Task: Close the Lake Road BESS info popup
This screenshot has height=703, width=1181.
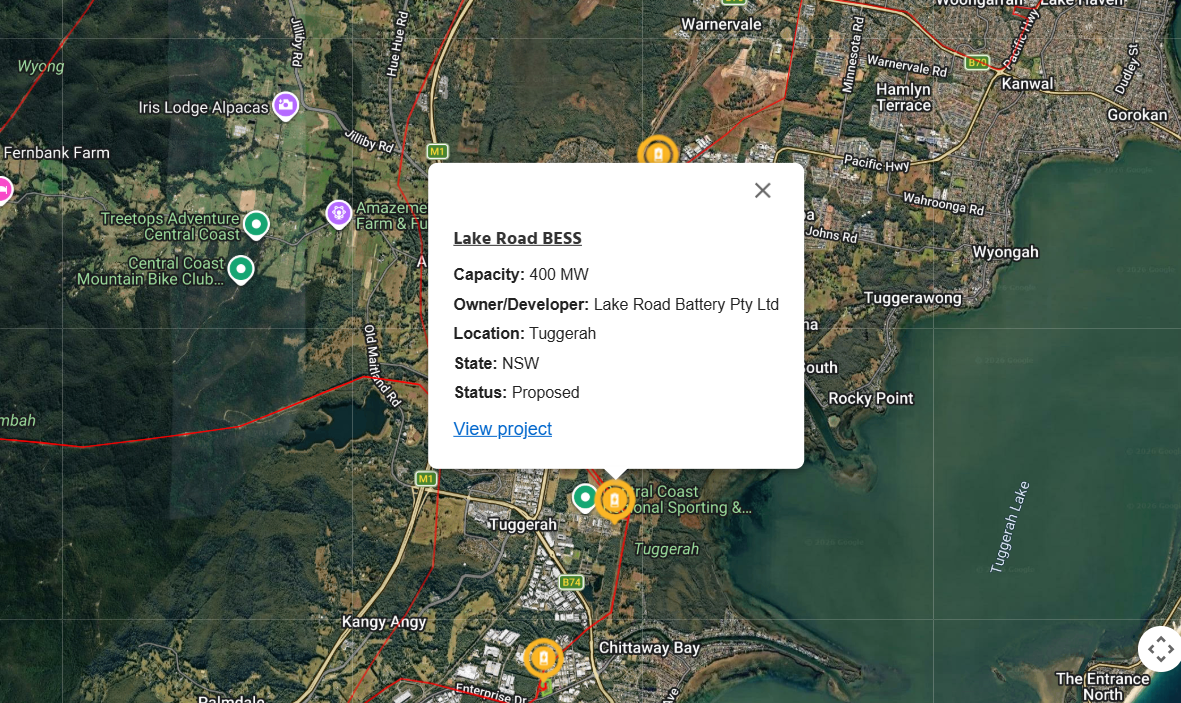Action: click(x=762, y=191)
